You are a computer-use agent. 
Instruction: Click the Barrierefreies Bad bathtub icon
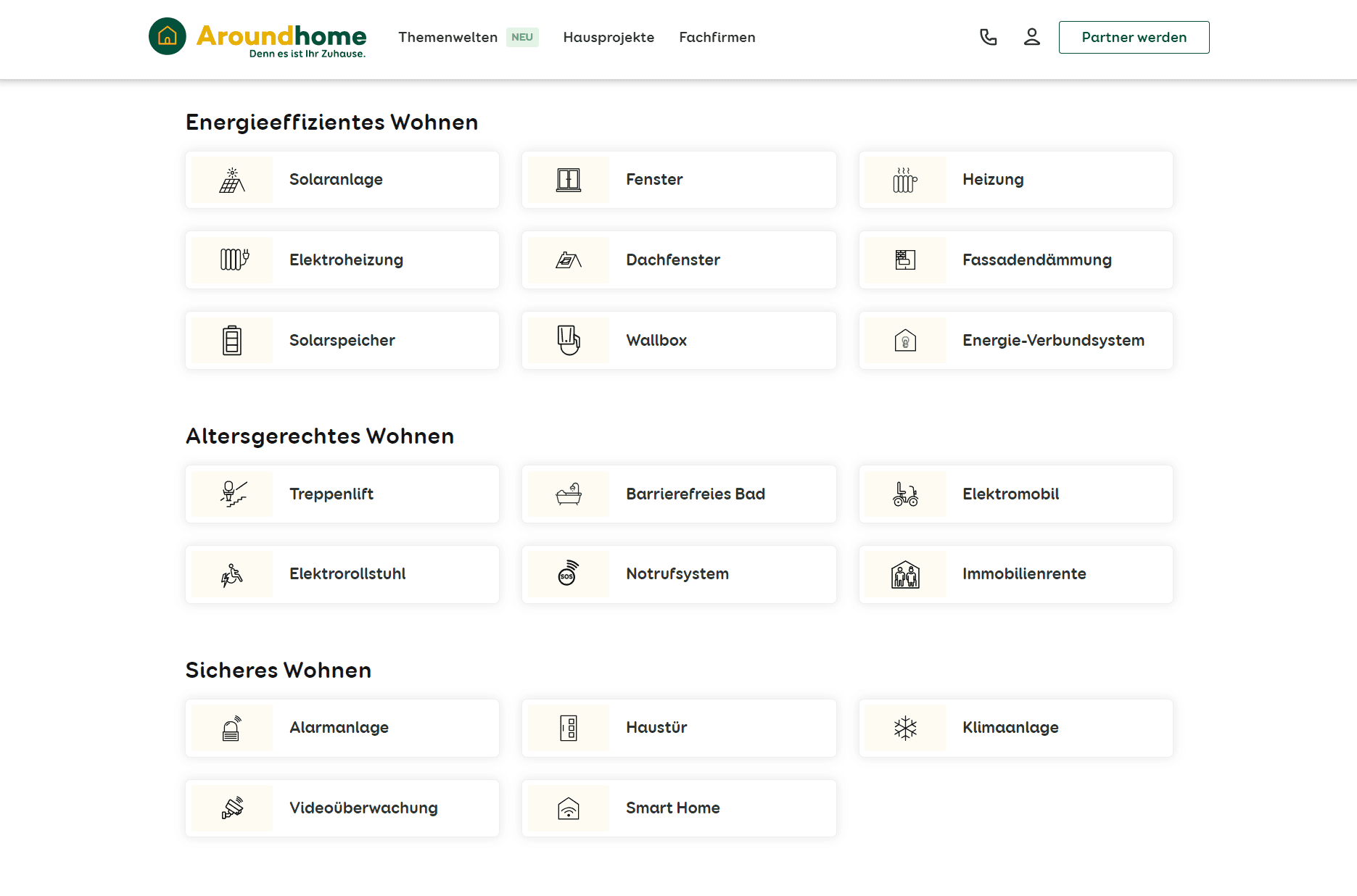pos(569,494)
